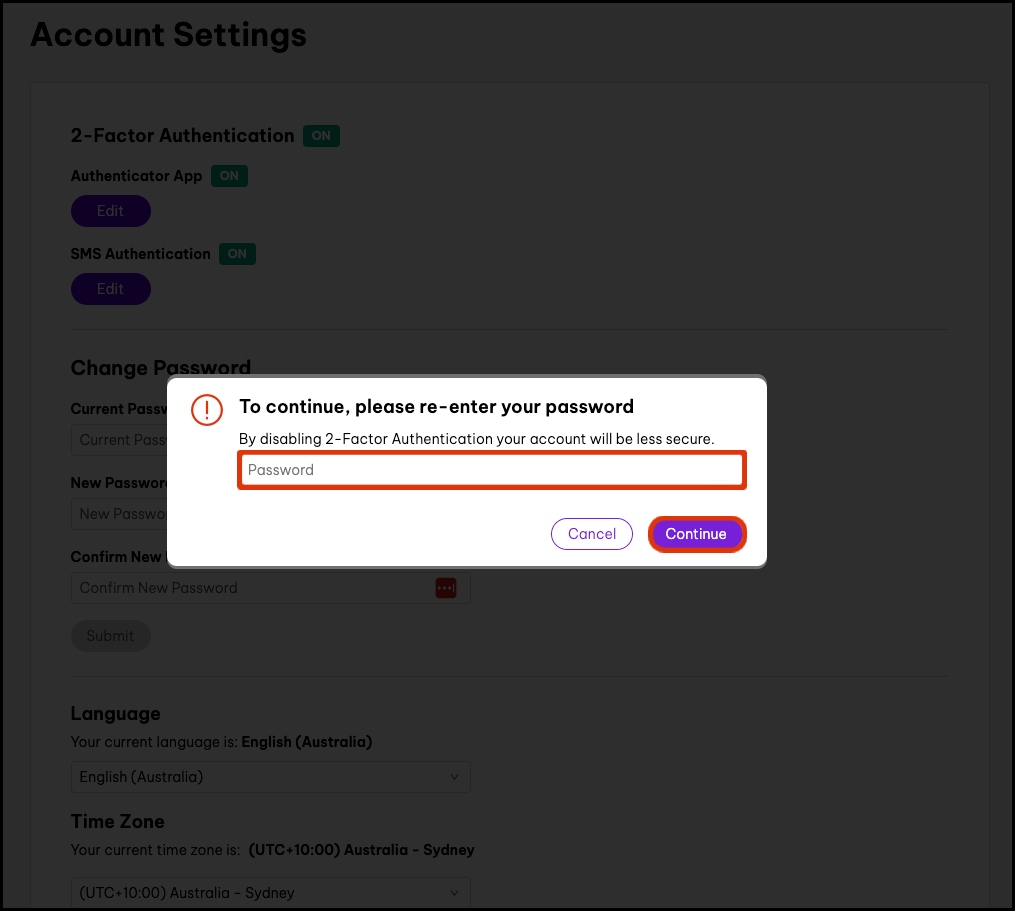
Task: Click the warning exclamation icon in the dialog
Action: pyautogui.click(x=206, y=410)
